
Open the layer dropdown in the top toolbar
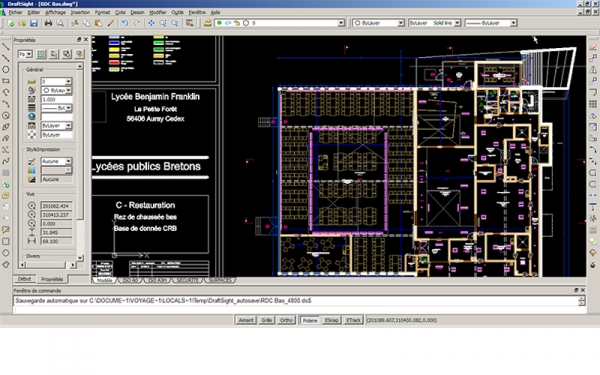(279, 23)
